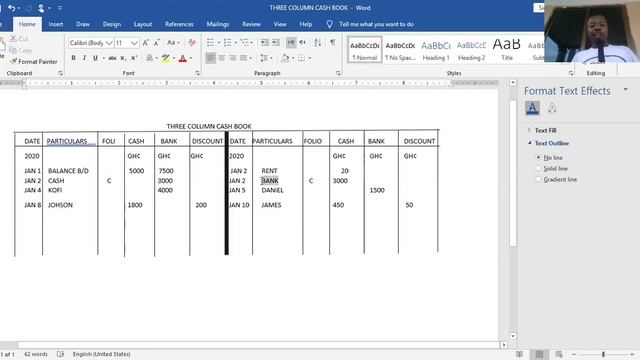Screen dimensions: 640x360
Task: Apply Strikethrough formatting
Action: (x=112, y=58)
